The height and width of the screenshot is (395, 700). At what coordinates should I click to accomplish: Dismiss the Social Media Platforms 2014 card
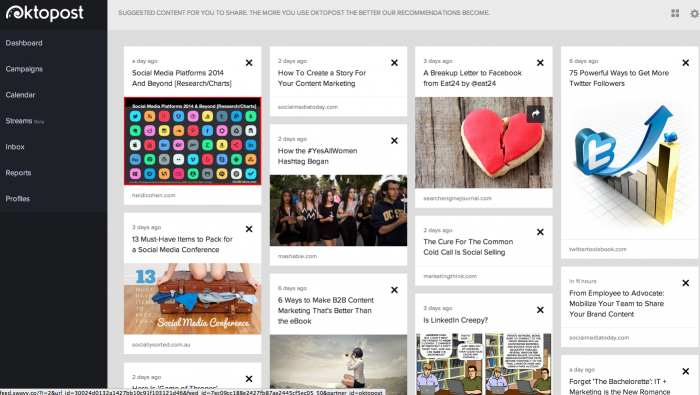tap(249, 63)
